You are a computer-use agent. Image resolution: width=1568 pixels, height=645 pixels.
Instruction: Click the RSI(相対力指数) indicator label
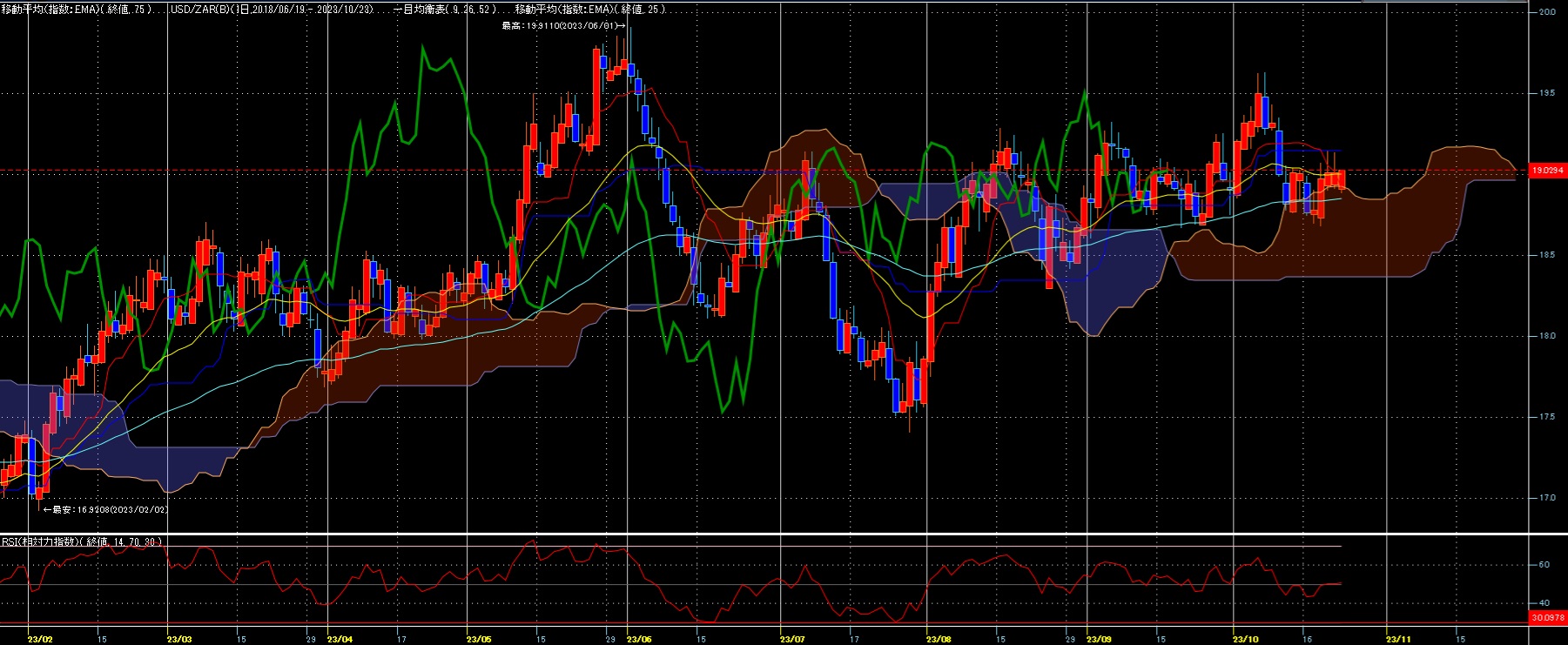(82, 541)
